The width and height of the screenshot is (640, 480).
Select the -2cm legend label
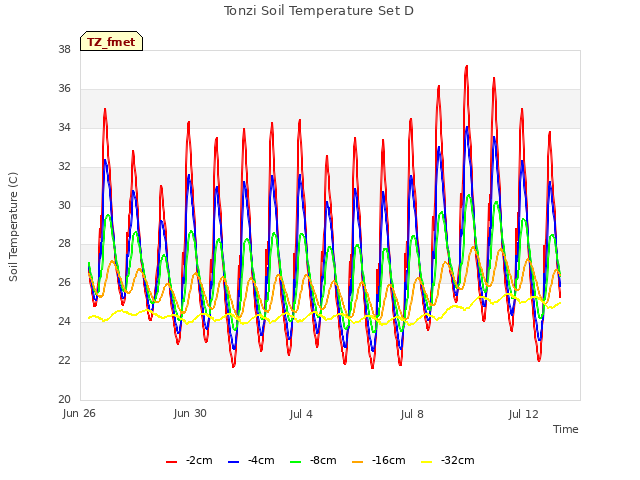(x=199, y=460)
